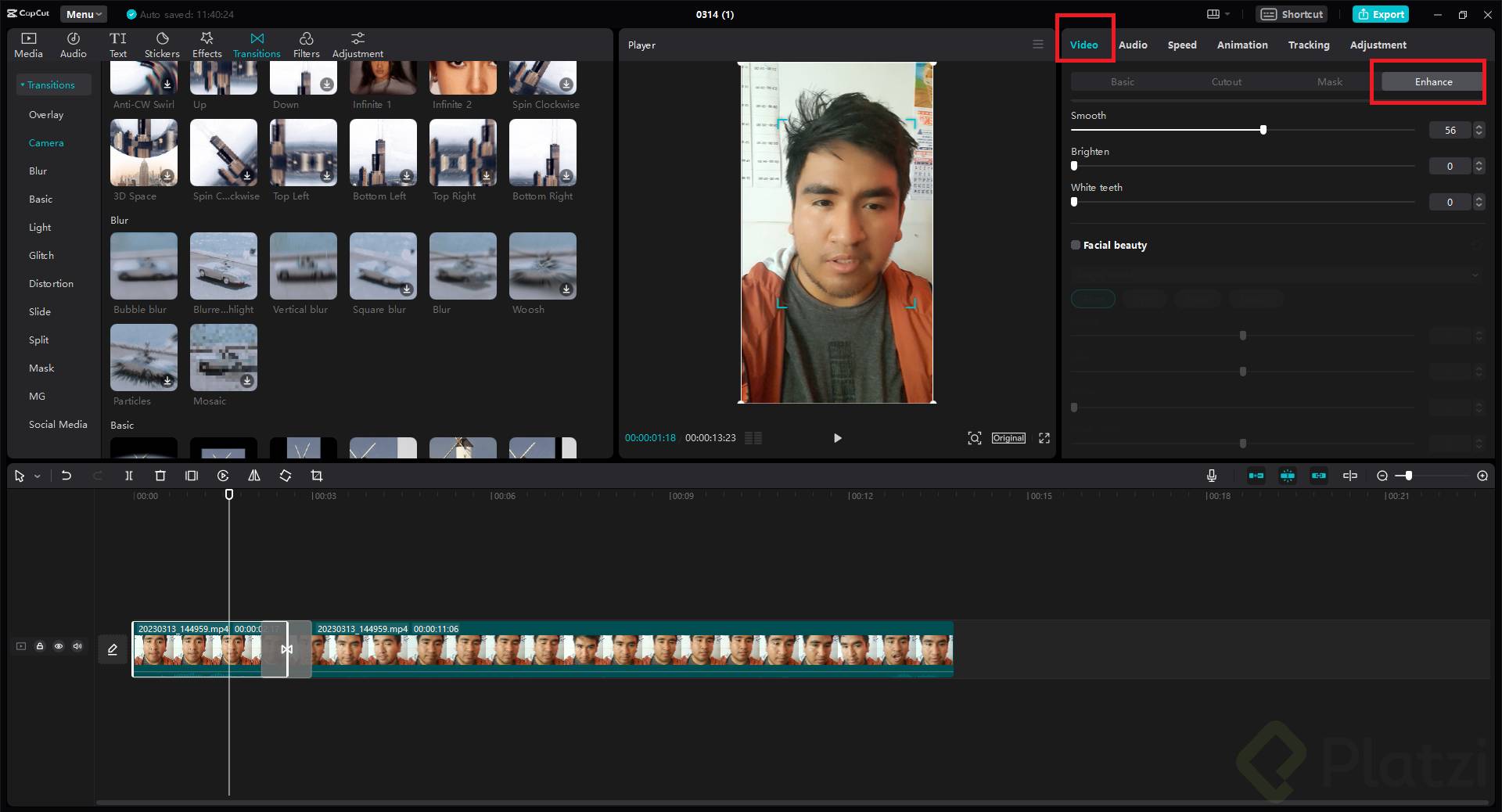Viewport: 1502px width, 812px height.
Task: Click the Mirror flip icon in timeline toolbar
Action: (254, 476)
